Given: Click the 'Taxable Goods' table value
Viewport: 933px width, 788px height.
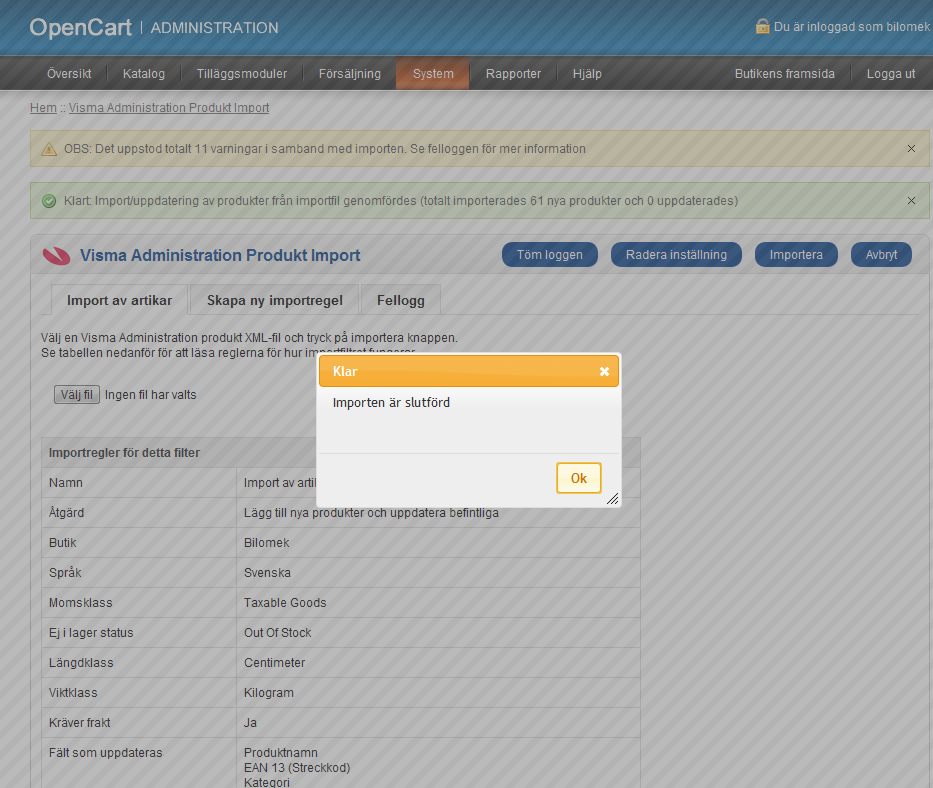Looking at the screenshot, I should click(285, 603).
